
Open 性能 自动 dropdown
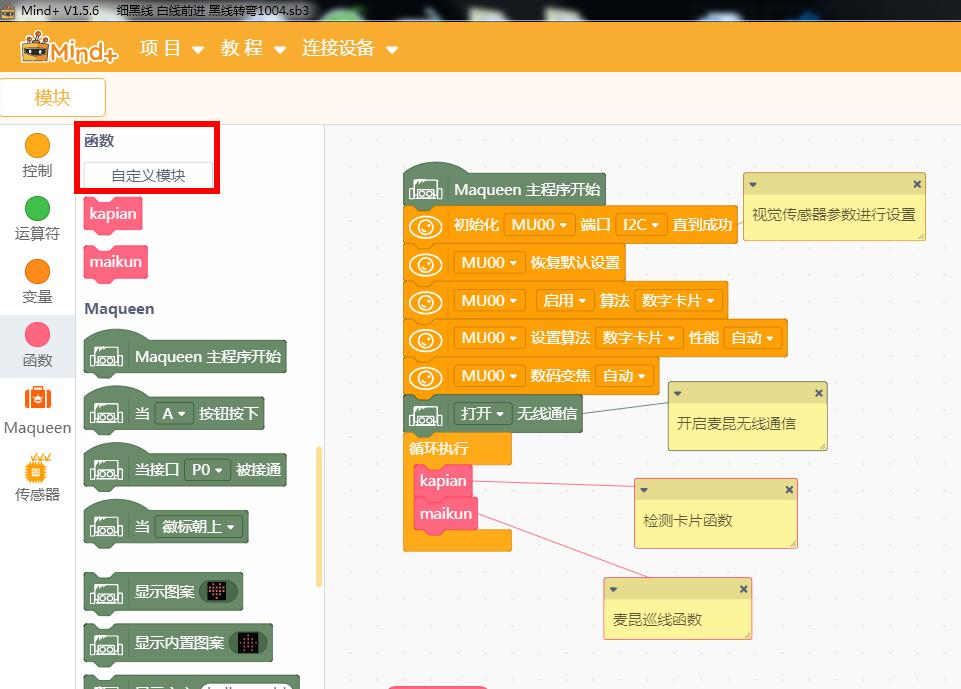752,338
